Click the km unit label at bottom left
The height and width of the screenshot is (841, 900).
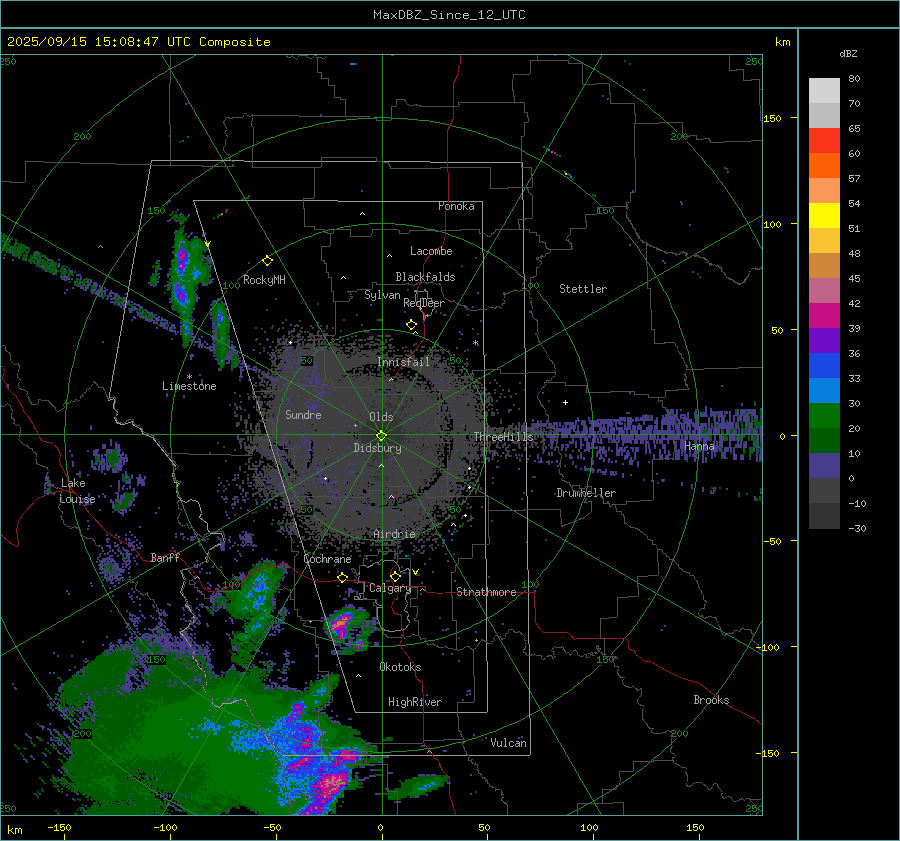pos(14,830)
